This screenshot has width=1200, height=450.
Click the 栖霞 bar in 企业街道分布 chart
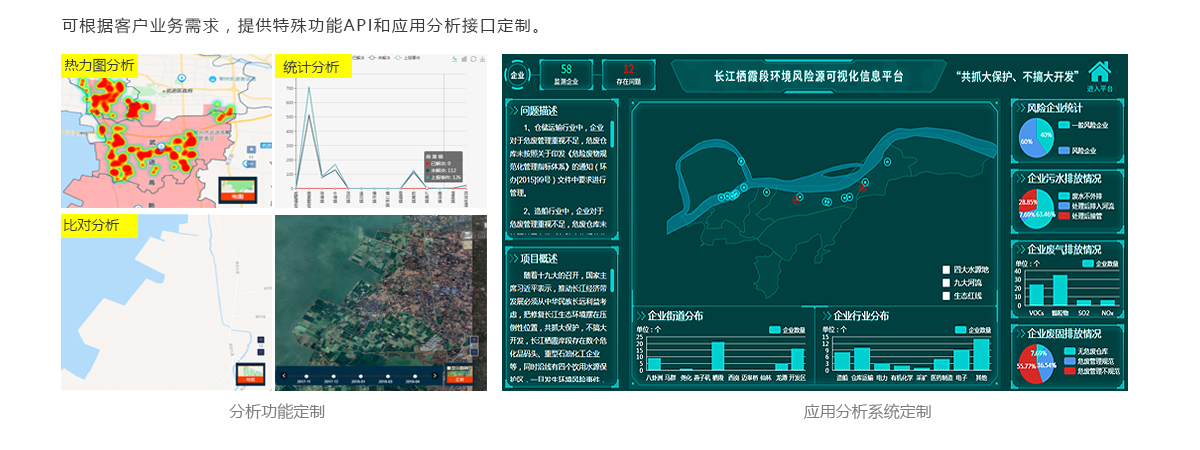point(718,356)
